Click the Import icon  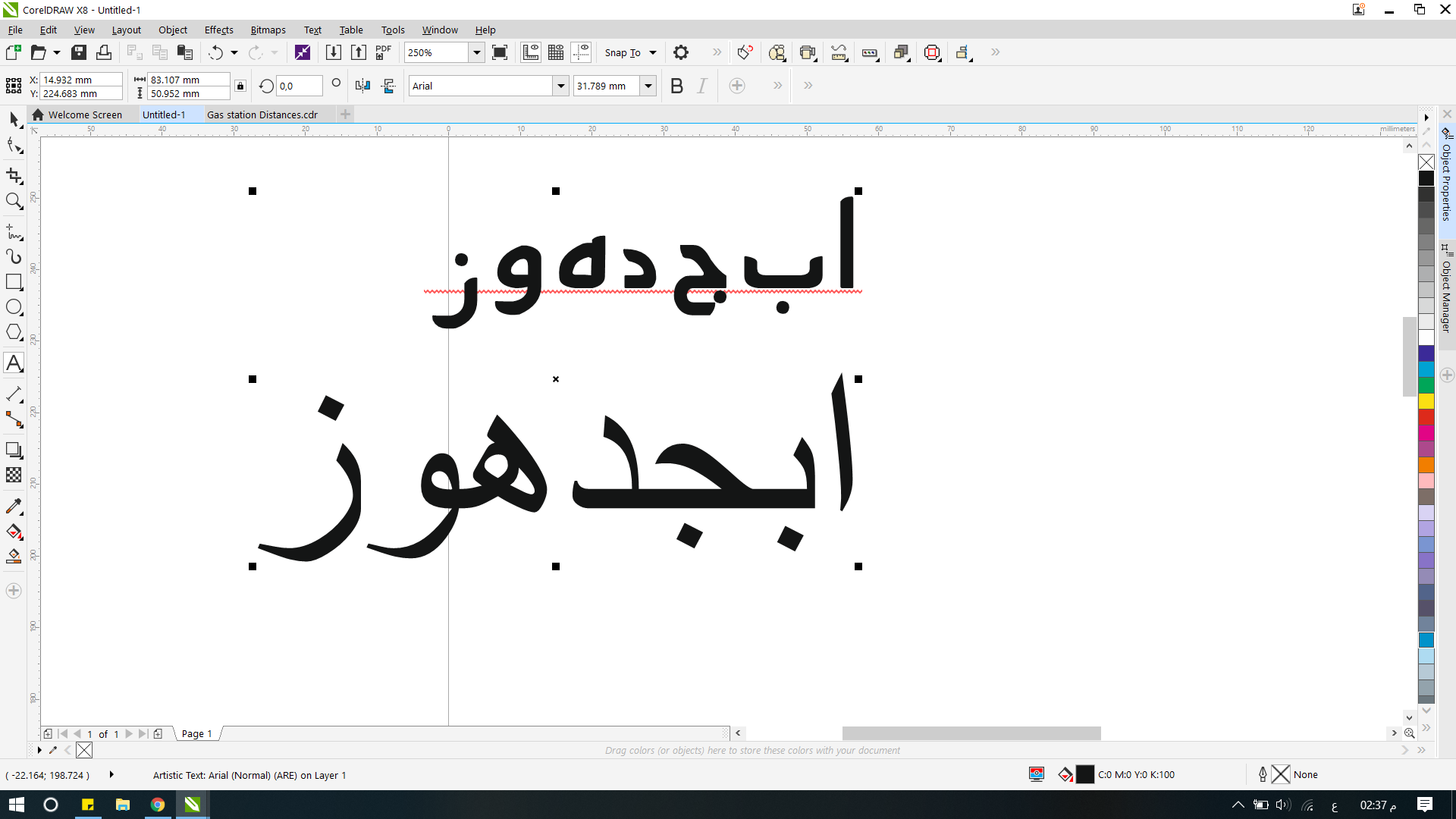[333, 52]
